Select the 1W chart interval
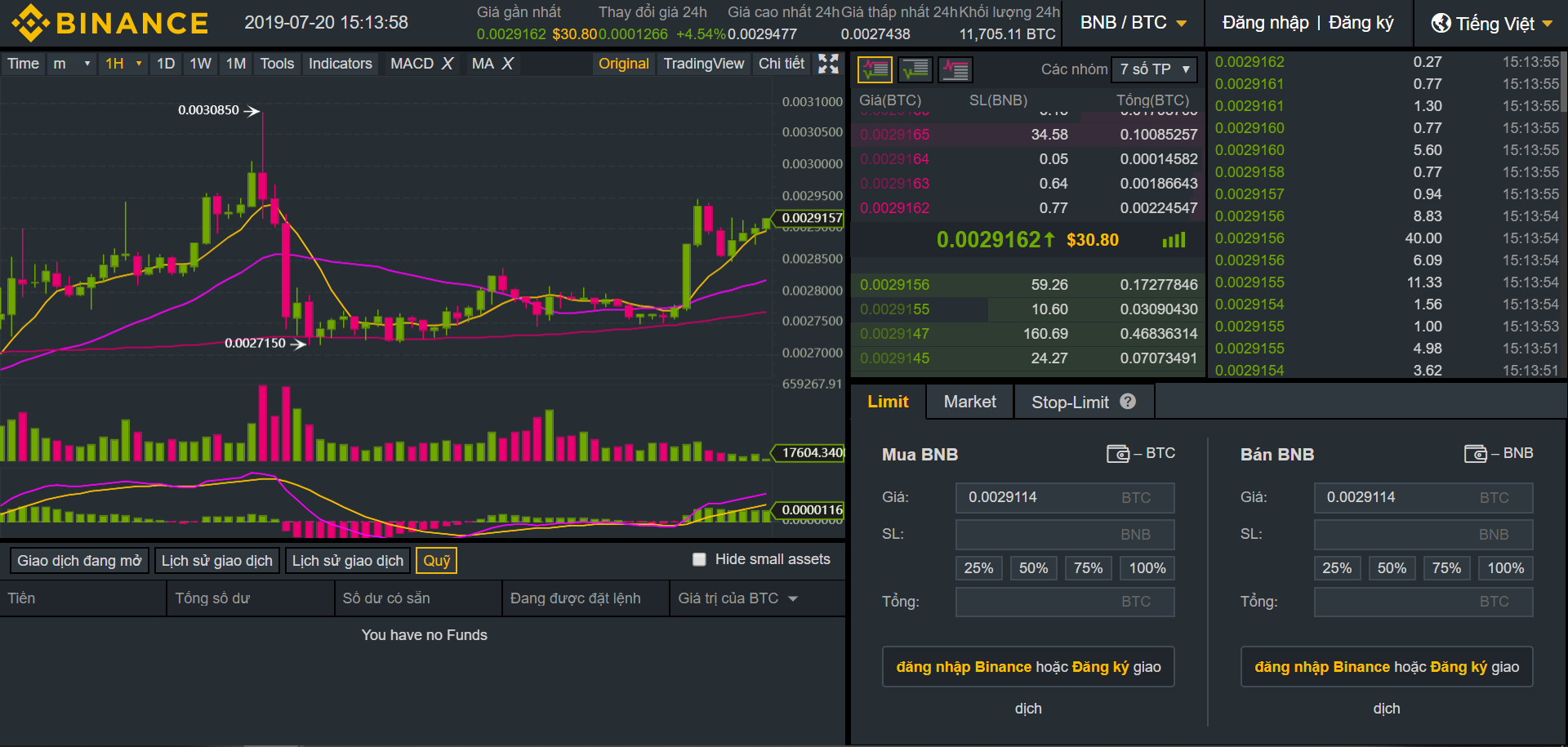Image resolution: width=1568 pixels, height=747 pixels. click(x=201, y=64)
